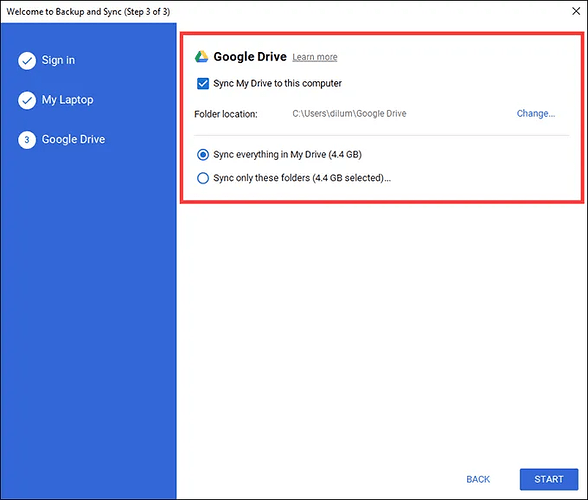Go to the Sign in step
Image resolution: width=588 pixels, height=500 pixels.
[58, 60]
